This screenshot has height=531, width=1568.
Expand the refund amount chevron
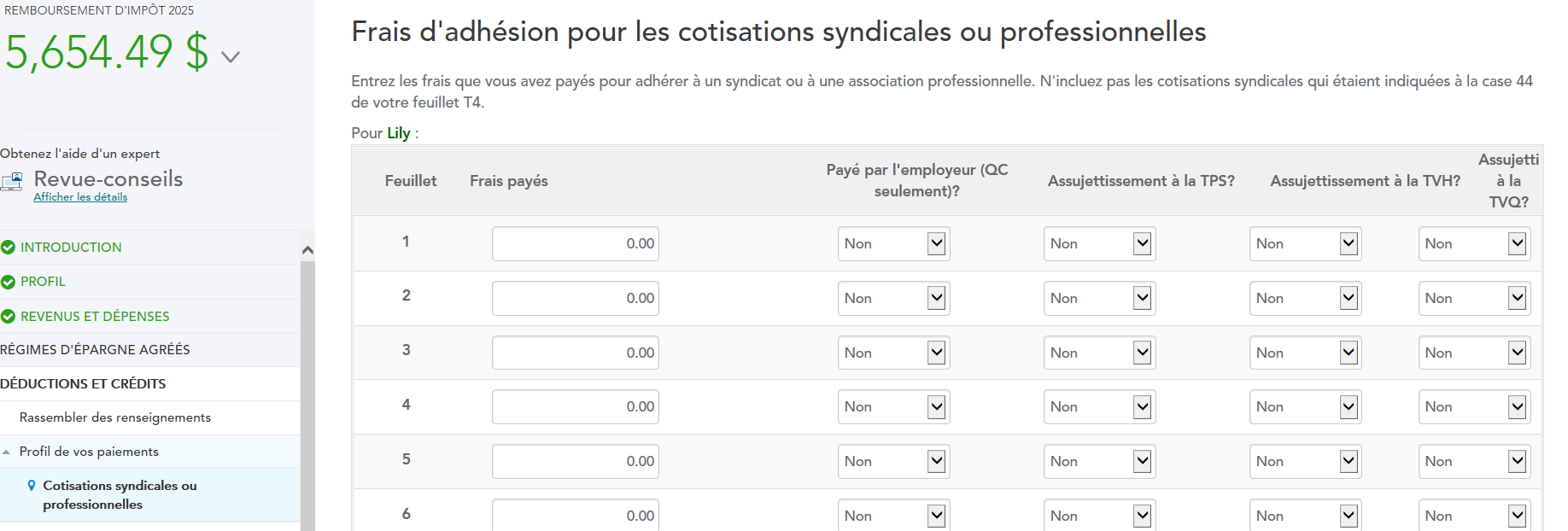(231, 57)
